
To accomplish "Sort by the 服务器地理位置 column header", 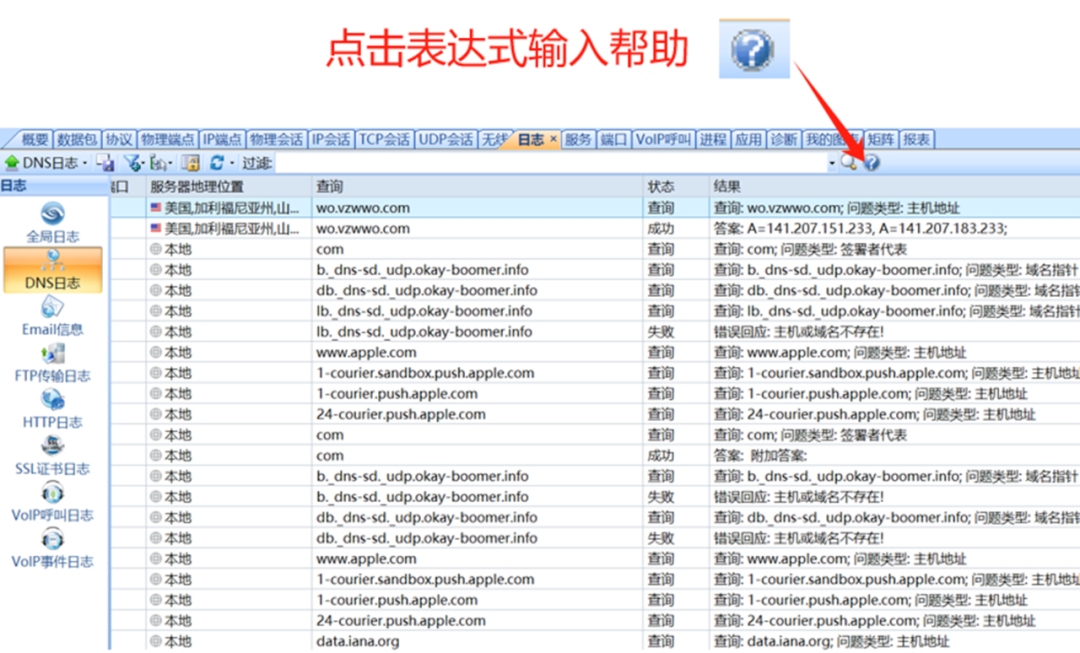I will click(229, 187).
